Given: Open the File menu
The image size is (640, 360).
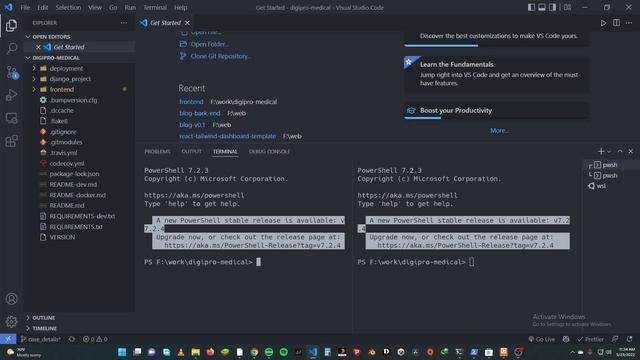Looking at the screenshot, I should (x=25, y=7).
